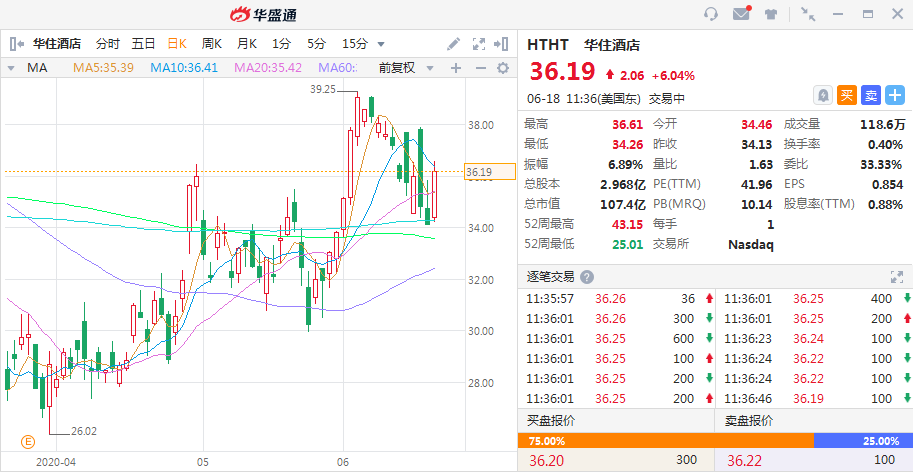The height and width of the screenshot is (472, 914).
Task: Click the 06 month axis label
Action: pyautogui.click(x=343, y=462)
